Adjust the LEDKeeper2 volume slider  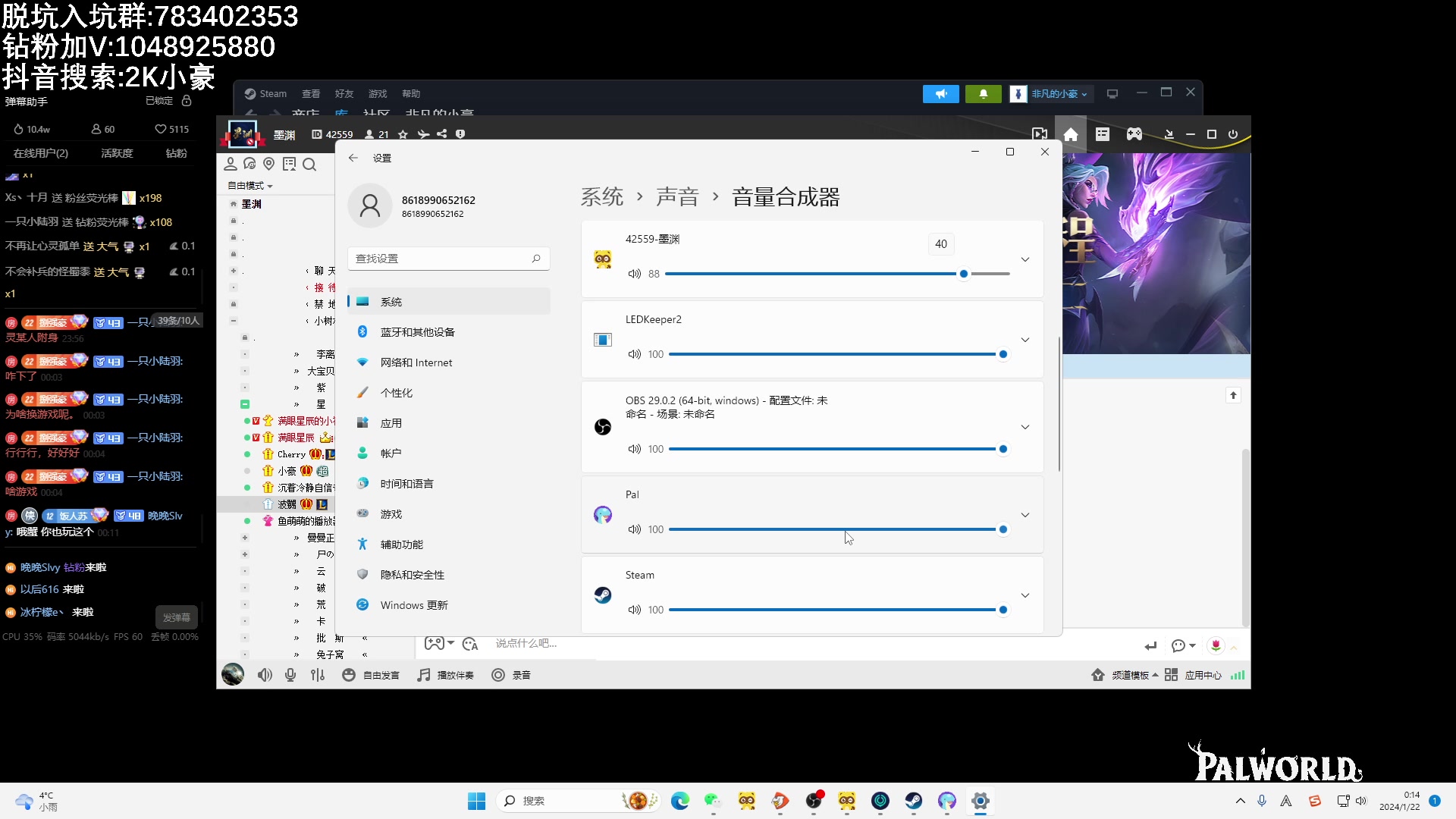tap(839, 354)
